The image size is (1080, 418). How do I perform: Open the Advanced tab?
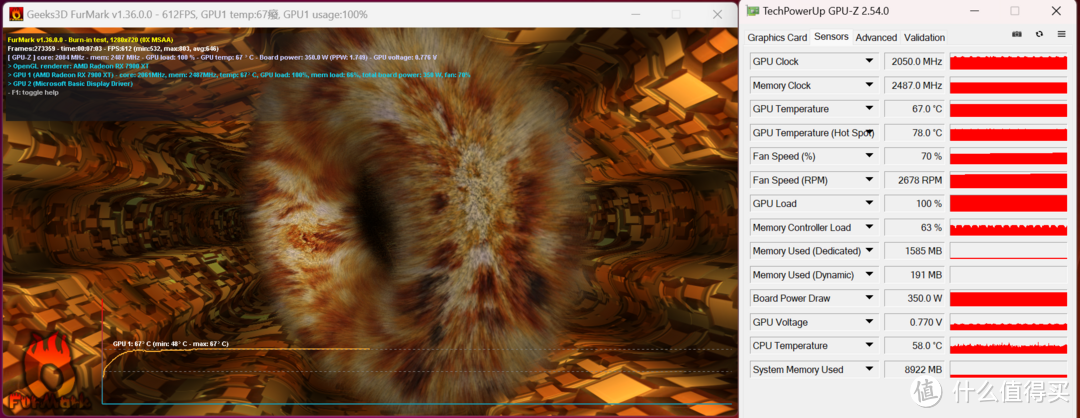[876, 37]
